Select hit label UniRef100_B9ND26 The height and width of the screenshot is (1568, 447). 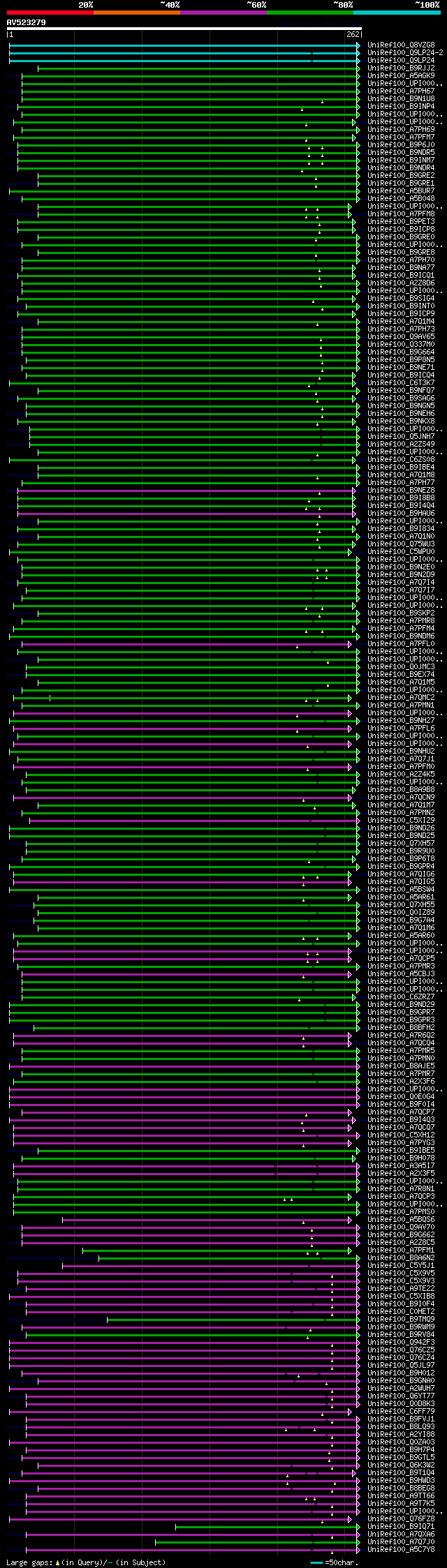401,828
